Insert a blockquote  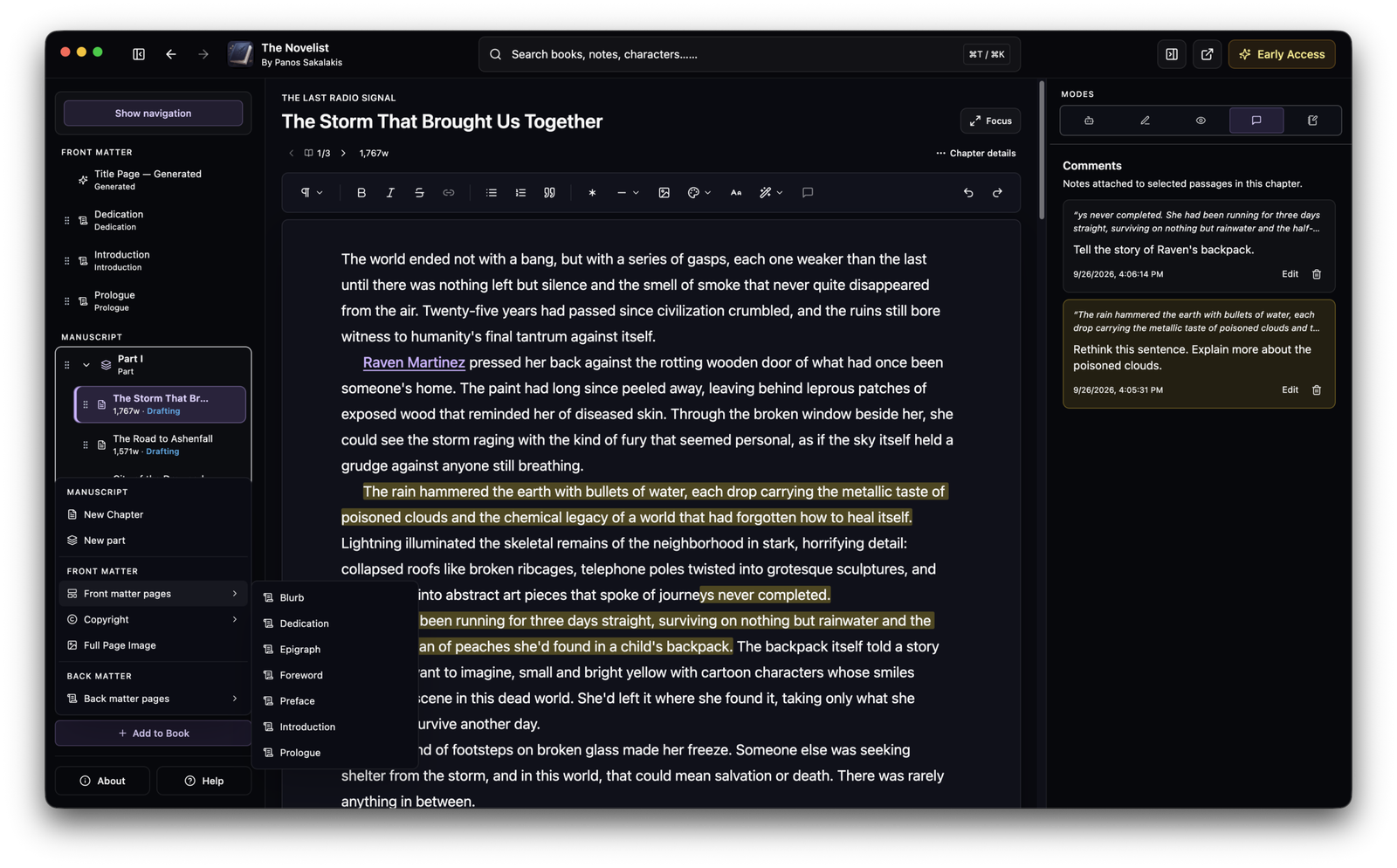pyautogui.click(x=549, y=192)
